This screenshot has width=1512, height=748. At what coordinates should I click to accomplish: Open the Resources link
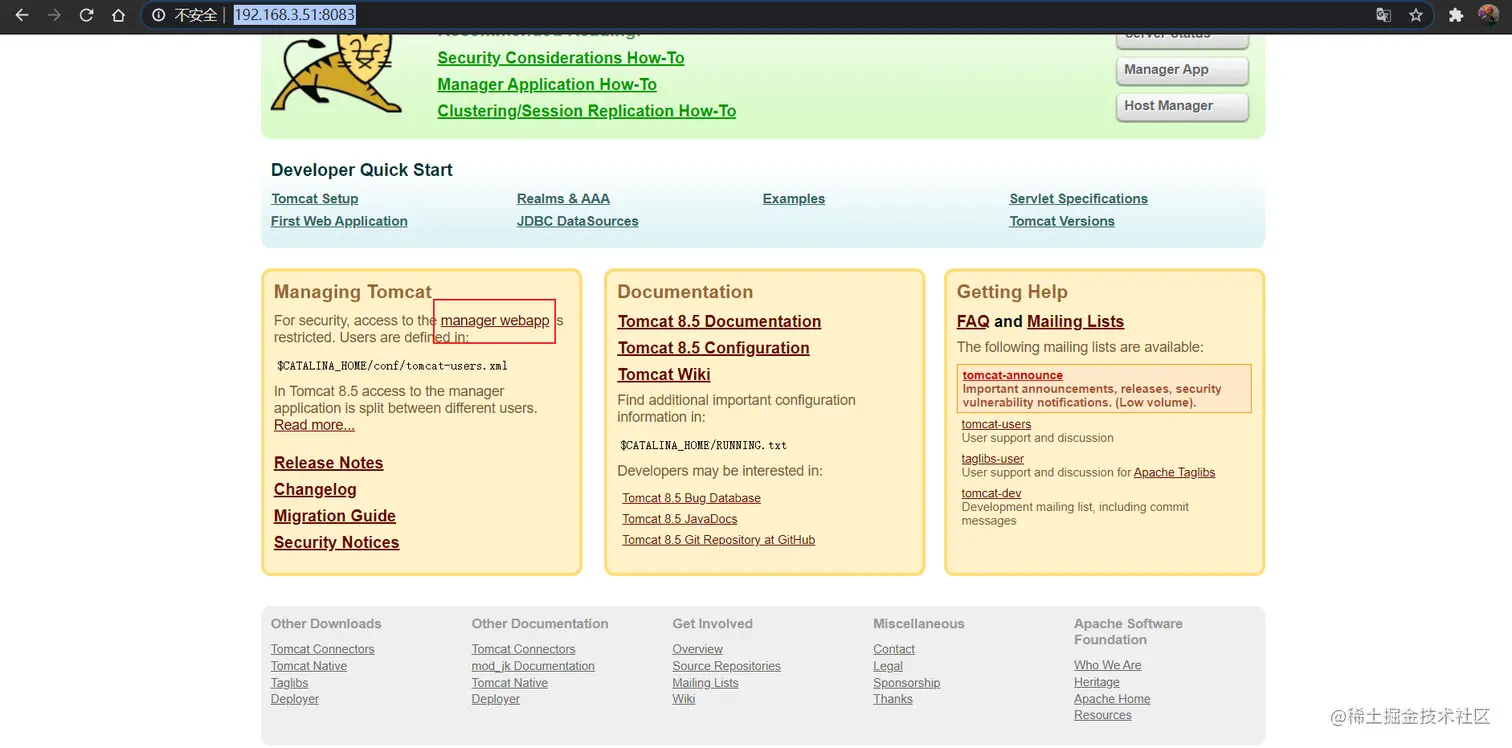pyautogui.click(x=1103, y=715)
